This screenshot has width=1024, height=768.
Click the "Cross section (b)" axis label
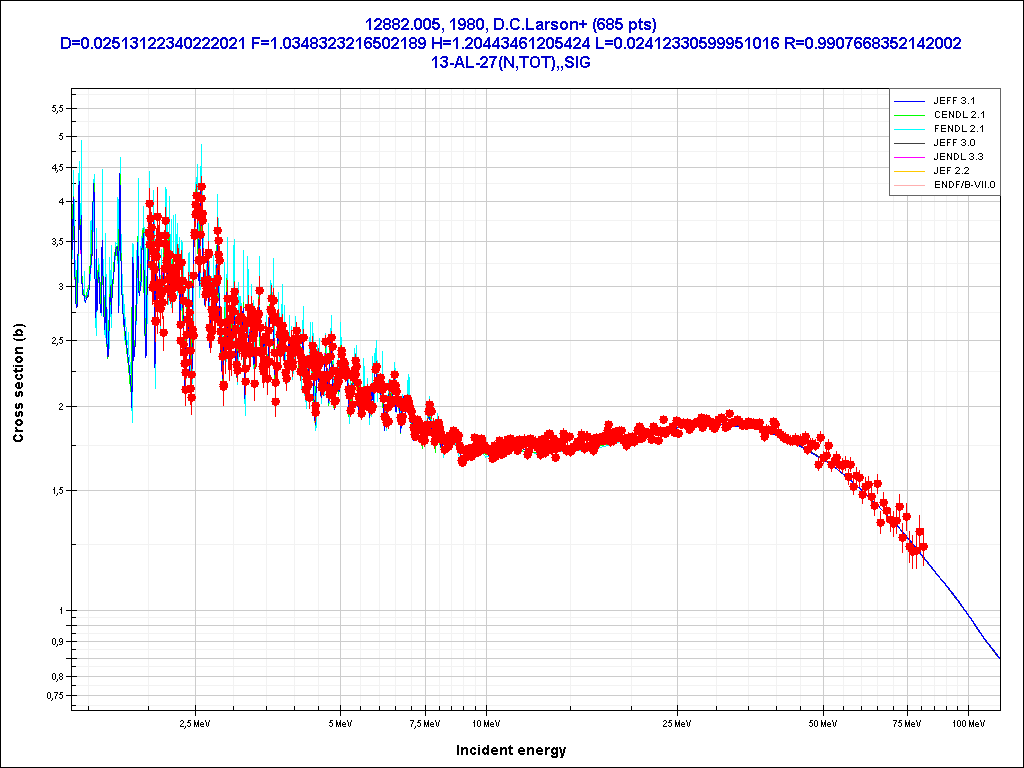click(x=18, y=383)
